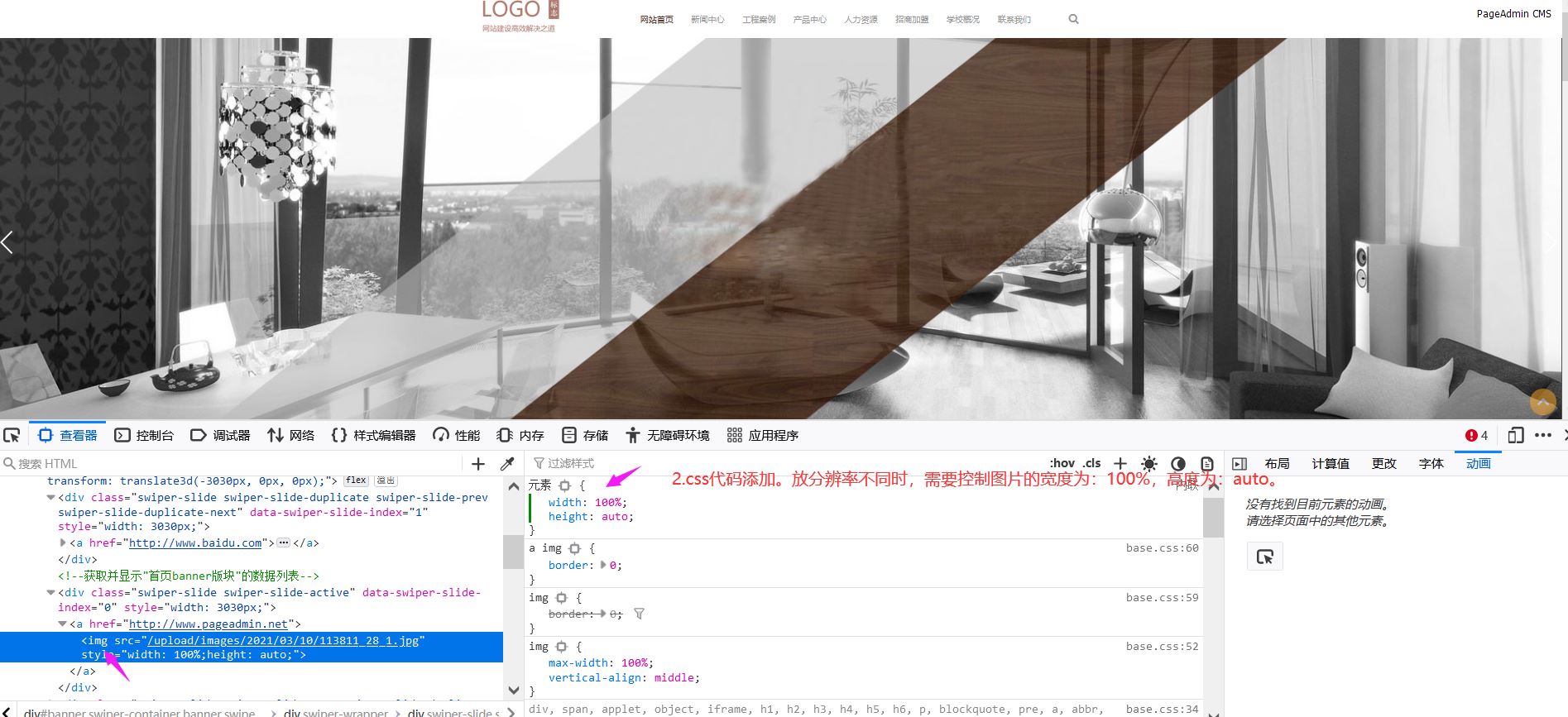This screenshot has height=717, width=1568.
Task: Switch to the 调试器 debugger tab
Action: point(220,435)
